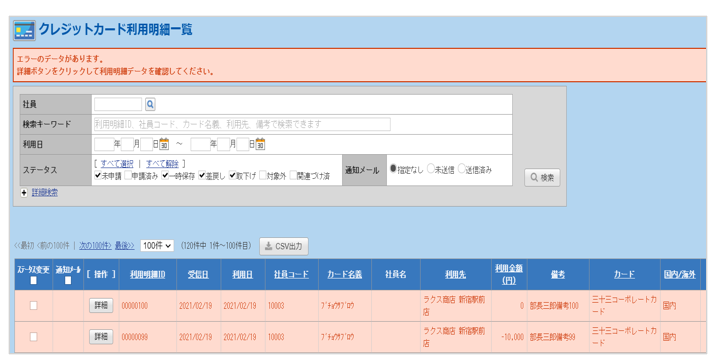The image size is (715, 360).
Task: Sort by 利用金額(円) column header
Action: pos(509,275)
